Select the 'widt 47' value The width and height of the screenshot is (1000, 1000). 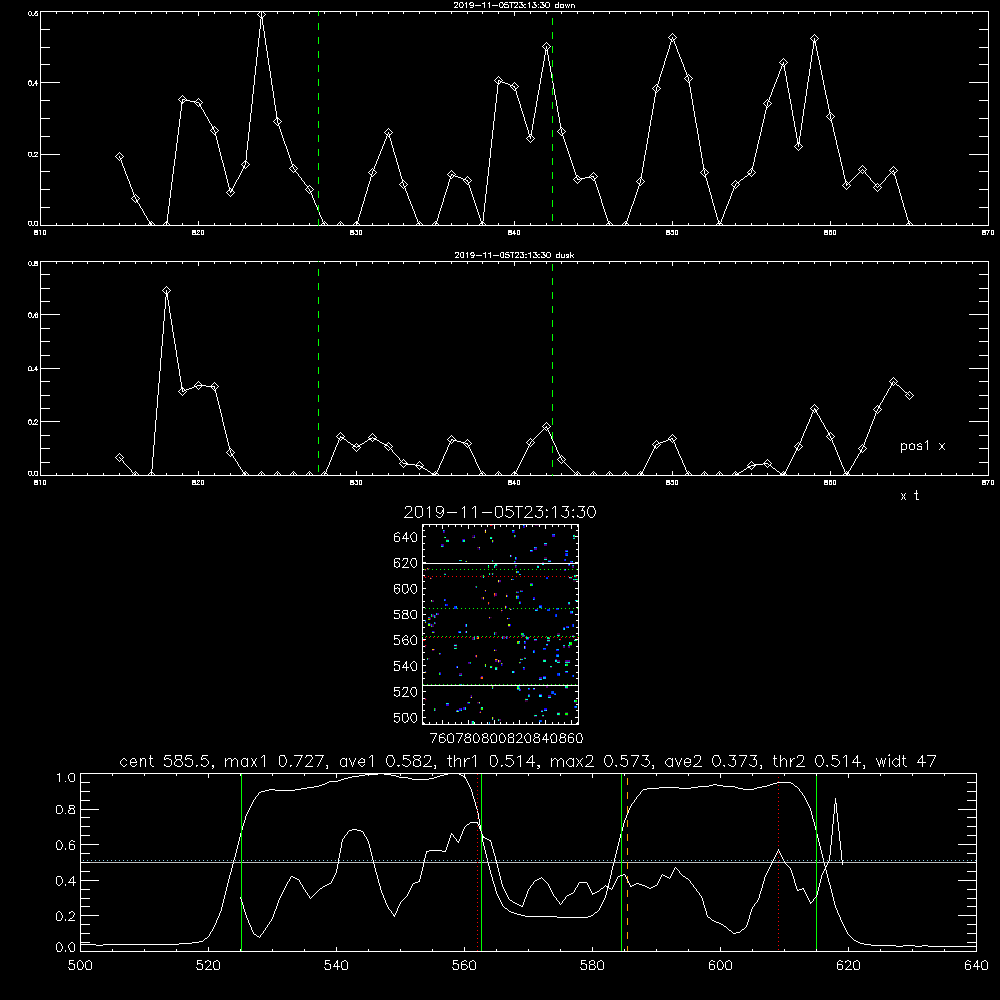(x=906, y=761)
